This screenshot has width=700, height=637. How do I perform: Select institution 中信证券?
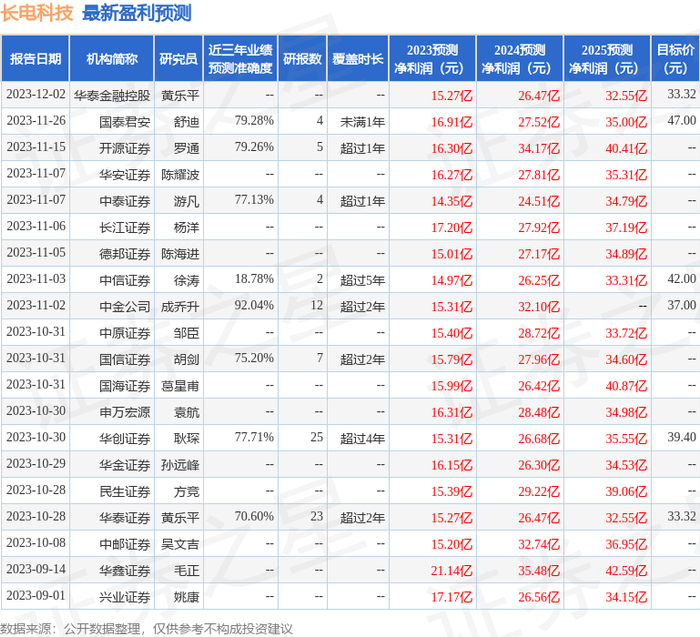click(125, 280)
